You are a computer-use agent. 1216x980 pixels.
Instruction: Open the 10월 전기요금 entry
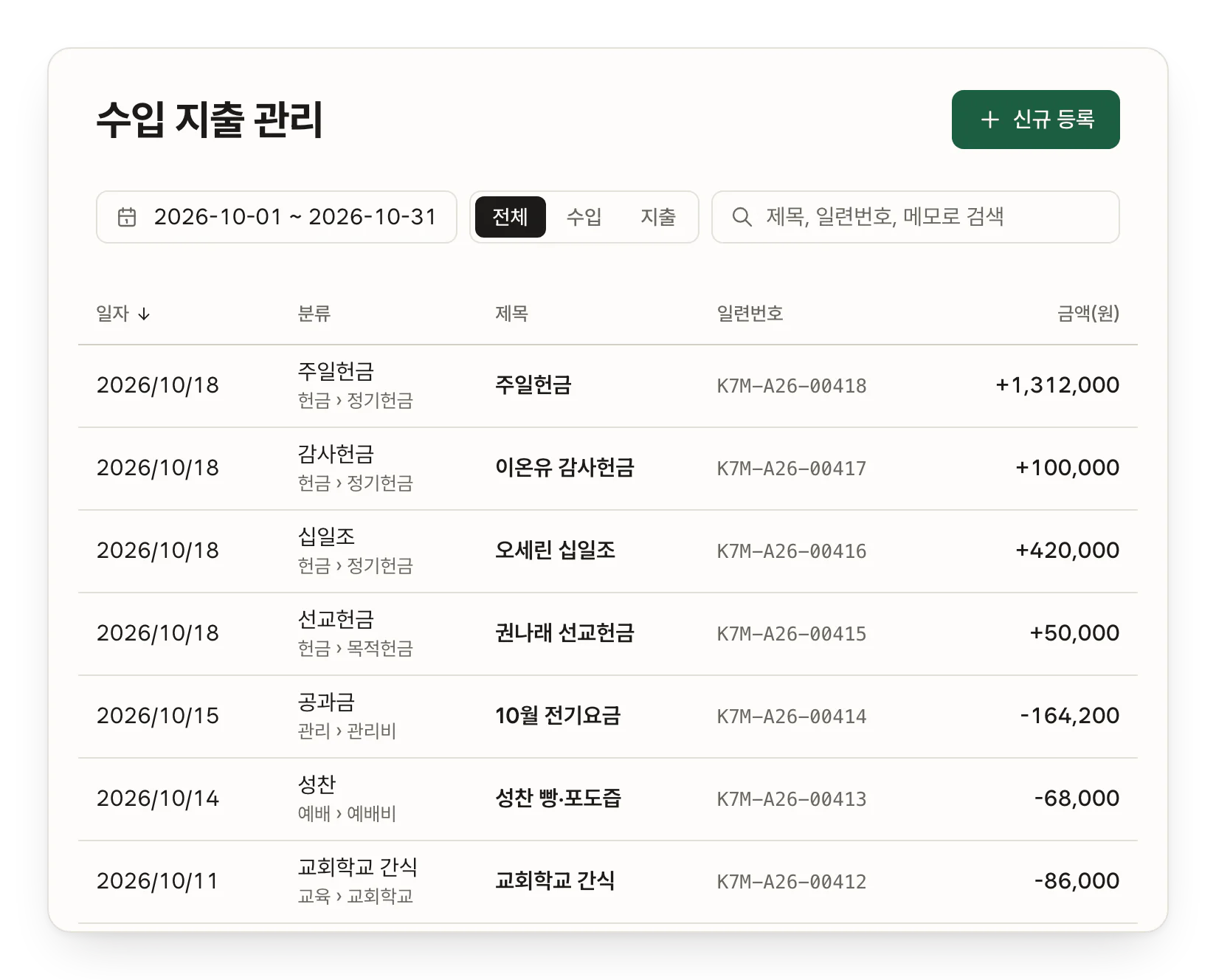[558, 716]
